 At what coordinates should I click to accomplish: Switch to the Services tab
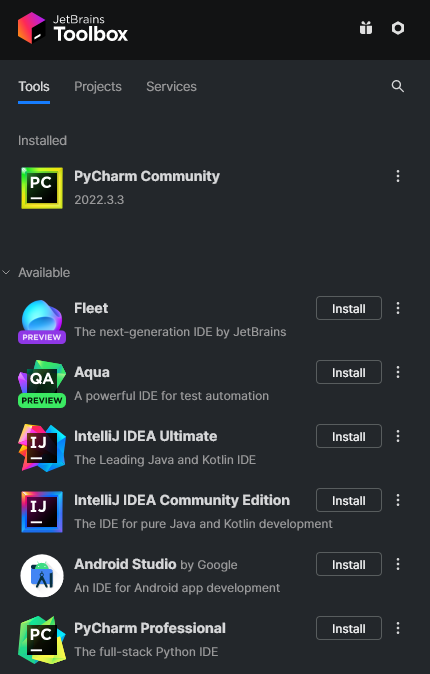171,86
